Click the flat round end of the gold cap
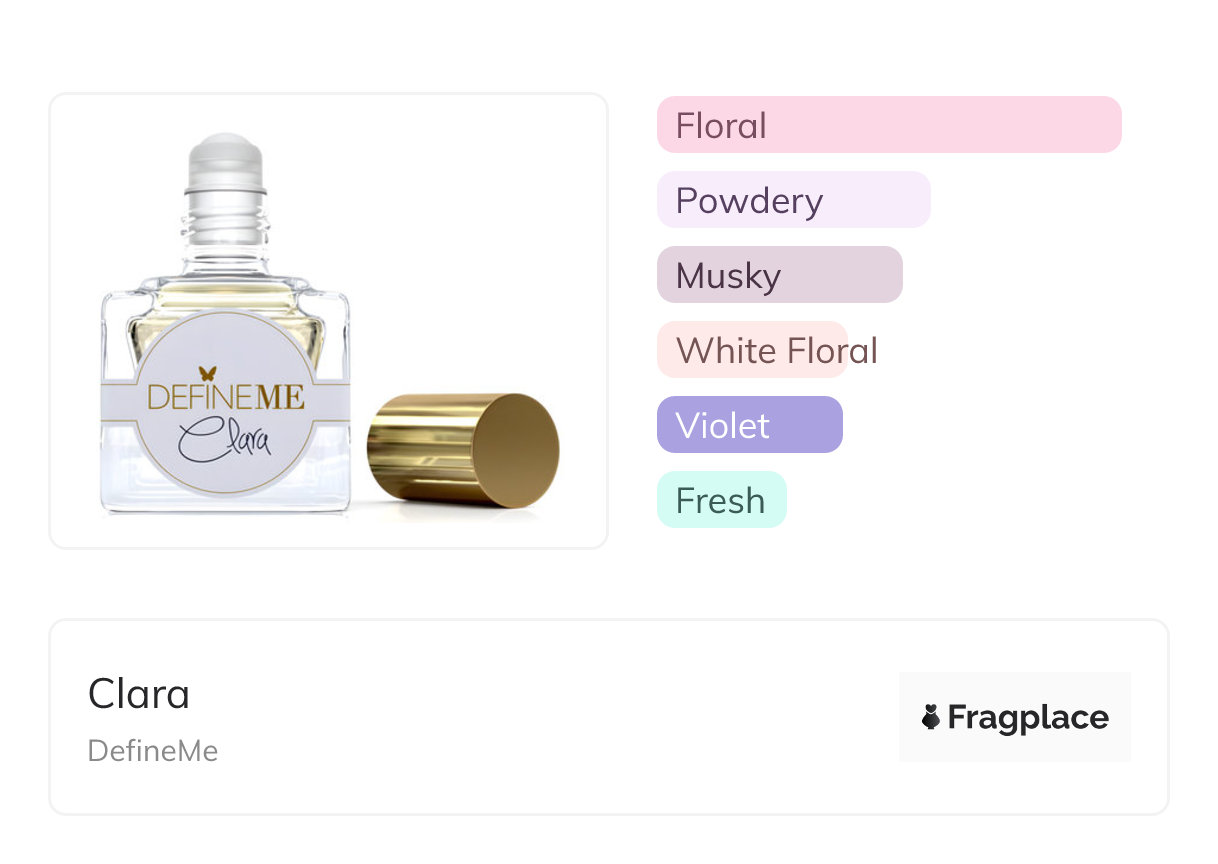This screenshot has height=864, width=1218. click(515, 450)
